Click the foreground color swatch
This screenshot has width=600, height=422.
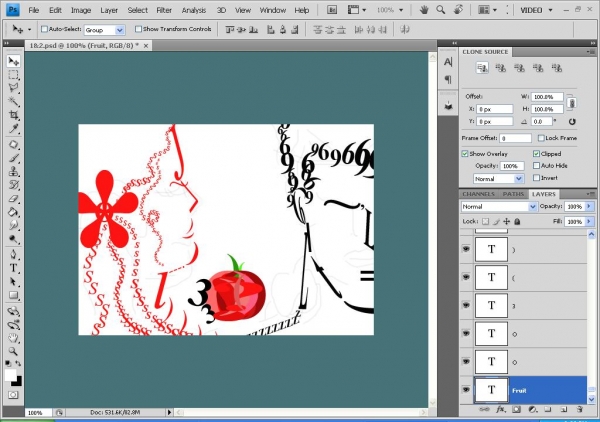(10, 375)
